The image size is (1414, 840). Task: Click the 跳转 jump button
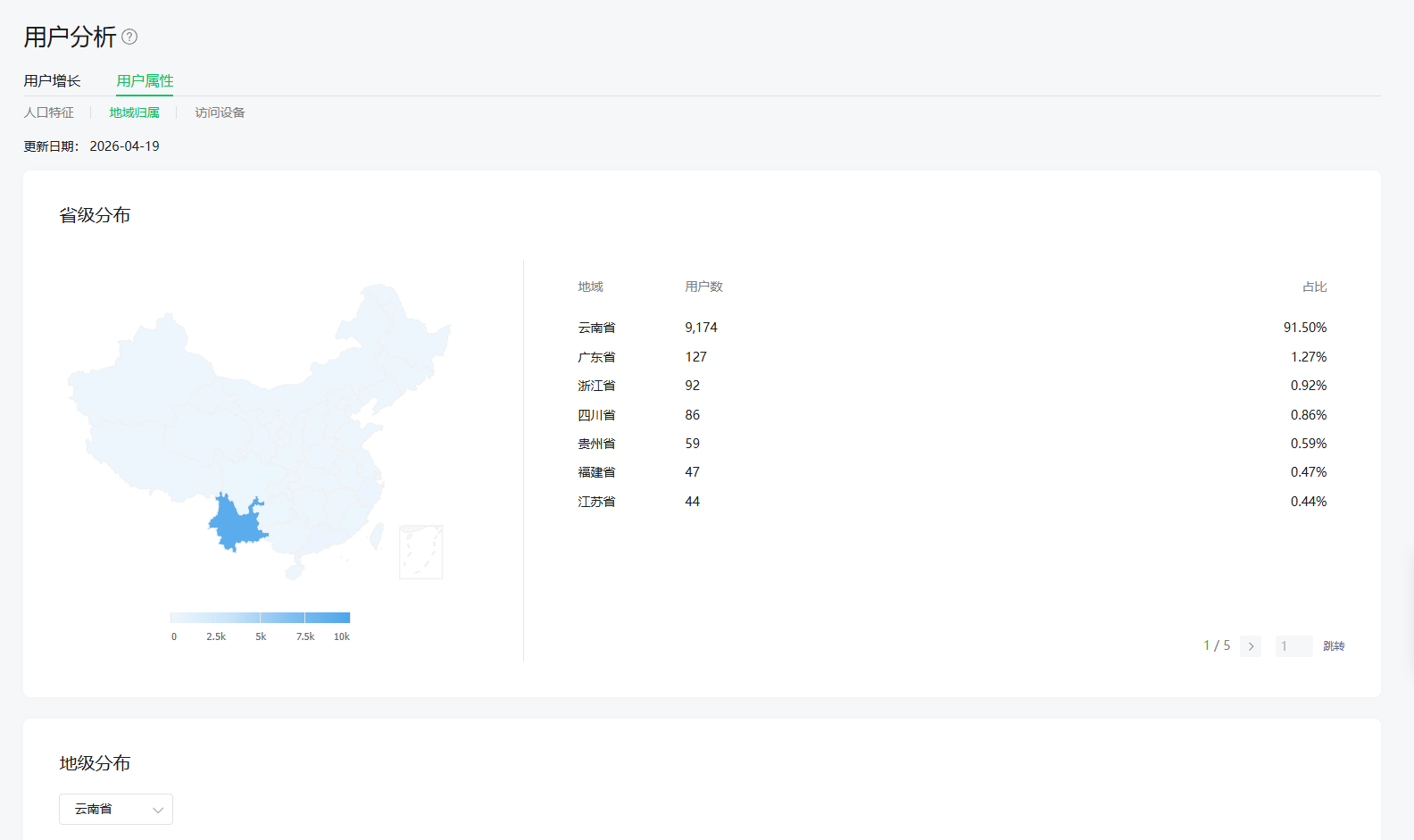click(1334, 646)
